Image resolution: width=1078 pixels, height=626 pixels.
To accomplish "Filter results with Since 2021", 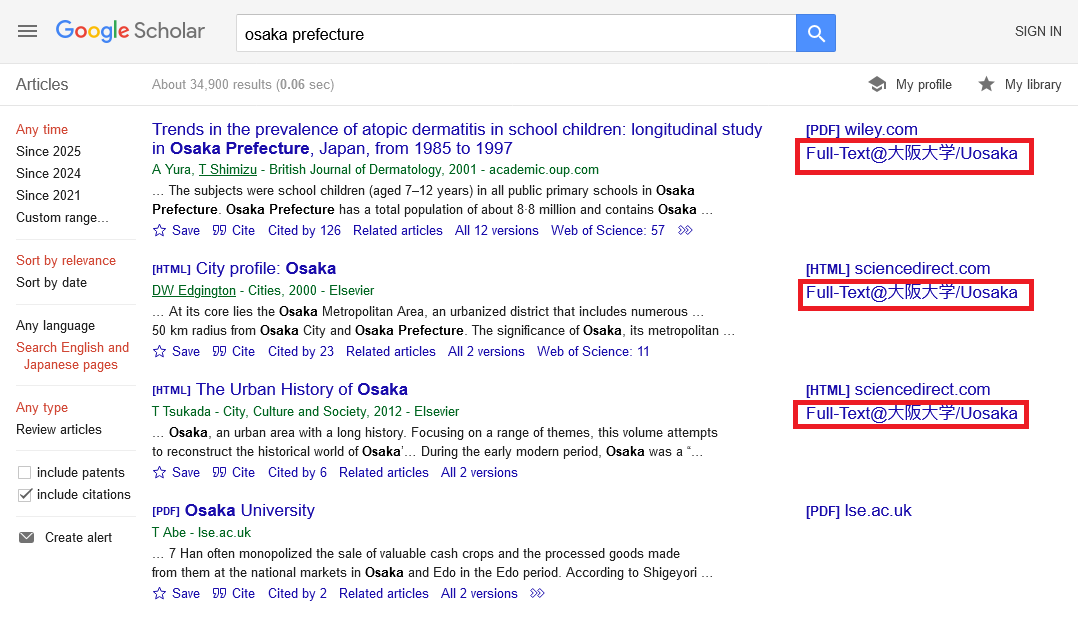I will (48, 195).
